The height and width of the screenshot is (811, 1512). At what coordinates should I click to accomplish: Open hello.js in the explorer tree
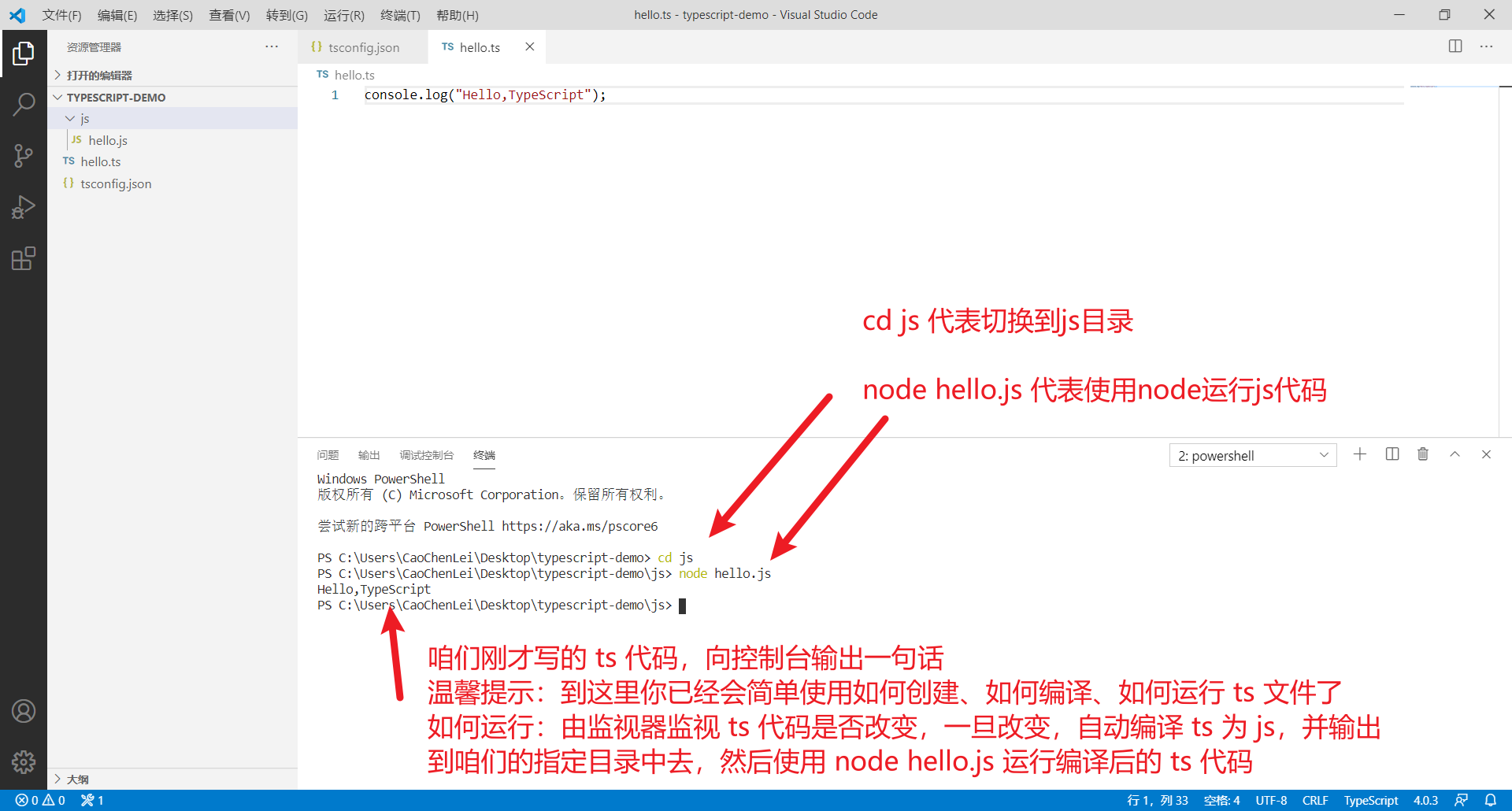pyautogui.click(x=172, y=140)
